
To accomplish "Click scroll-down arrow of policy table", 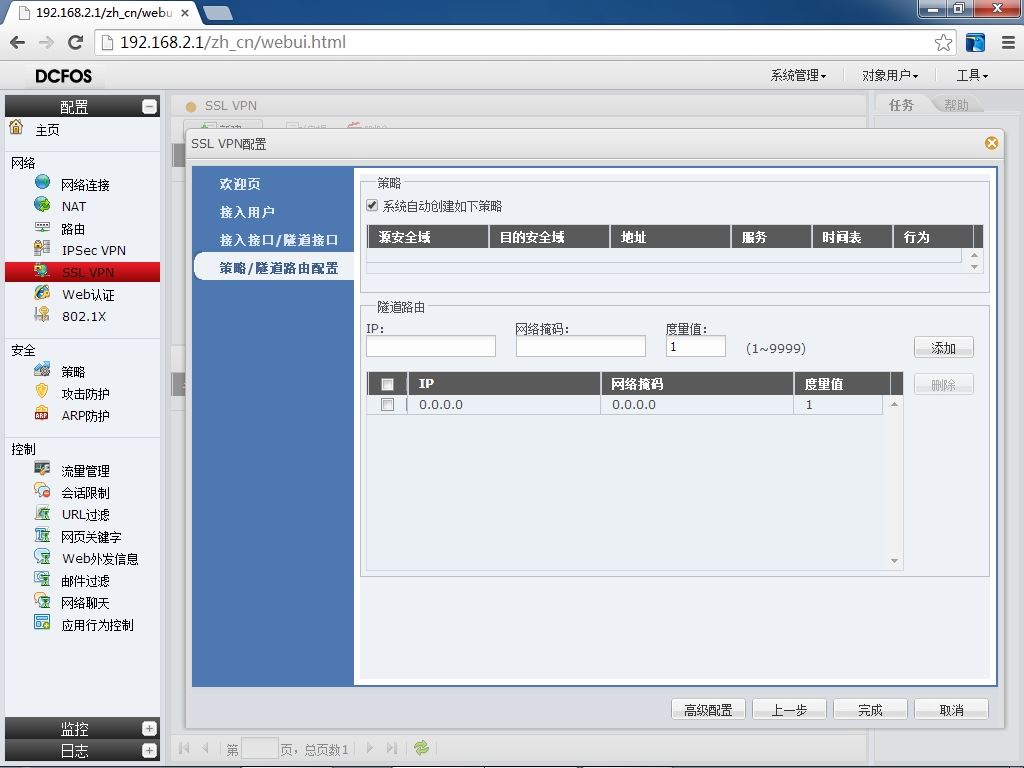I will tap(974, 267).
